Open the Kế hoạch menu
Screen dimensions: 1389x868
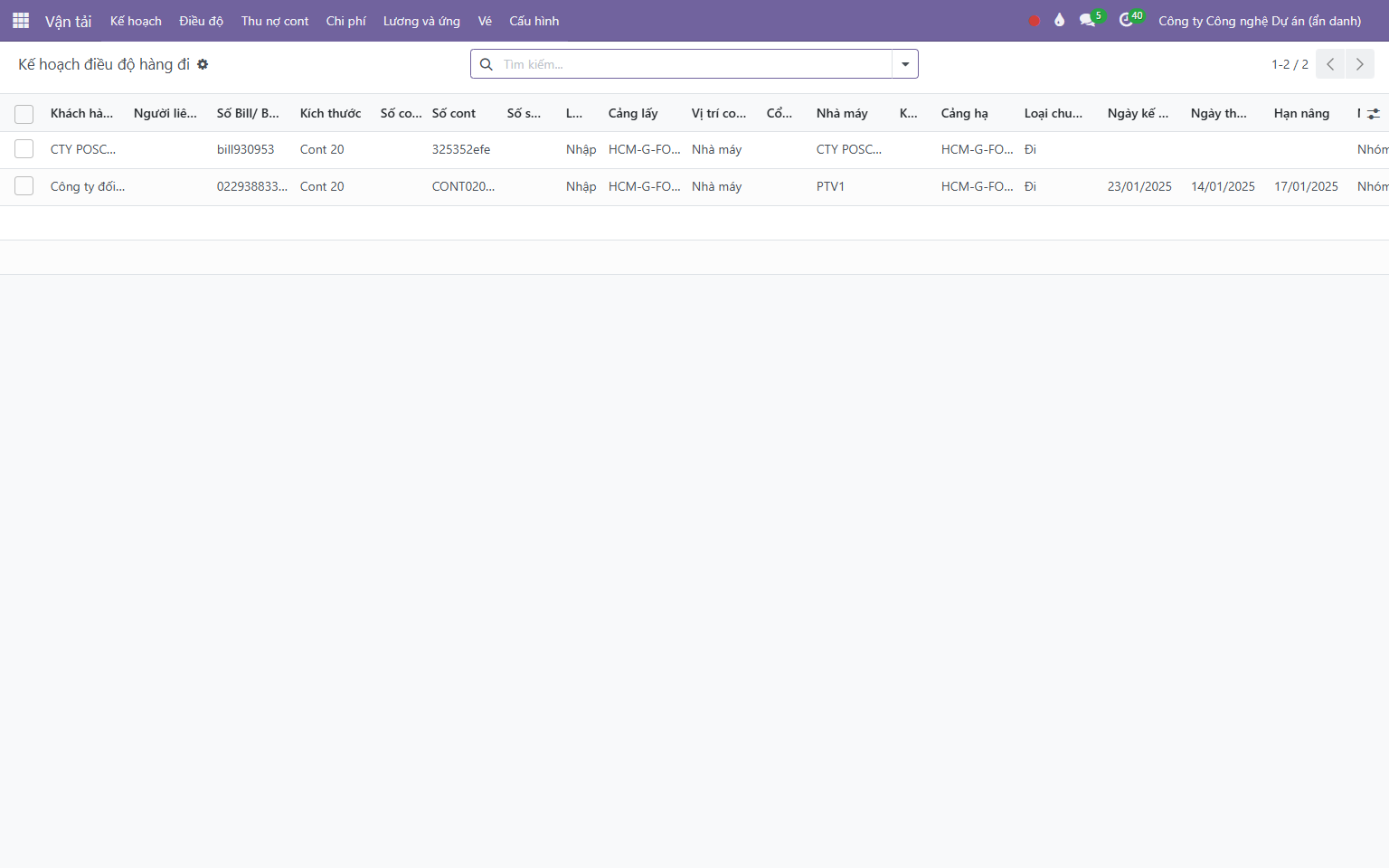click(136, 21)
